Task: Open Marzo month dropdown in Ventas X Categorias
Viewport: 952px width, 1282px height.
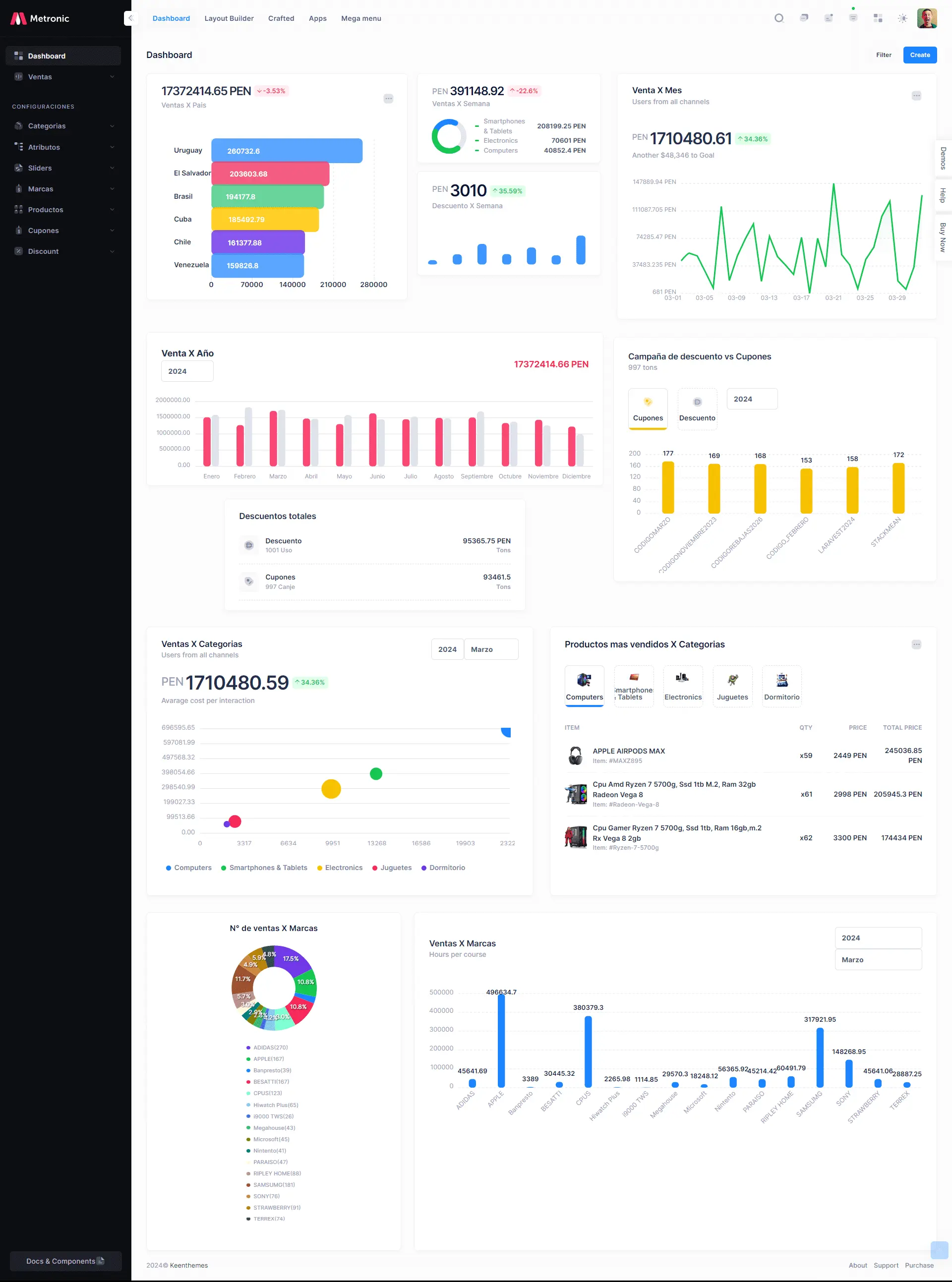Action: [x=490, y=649]
